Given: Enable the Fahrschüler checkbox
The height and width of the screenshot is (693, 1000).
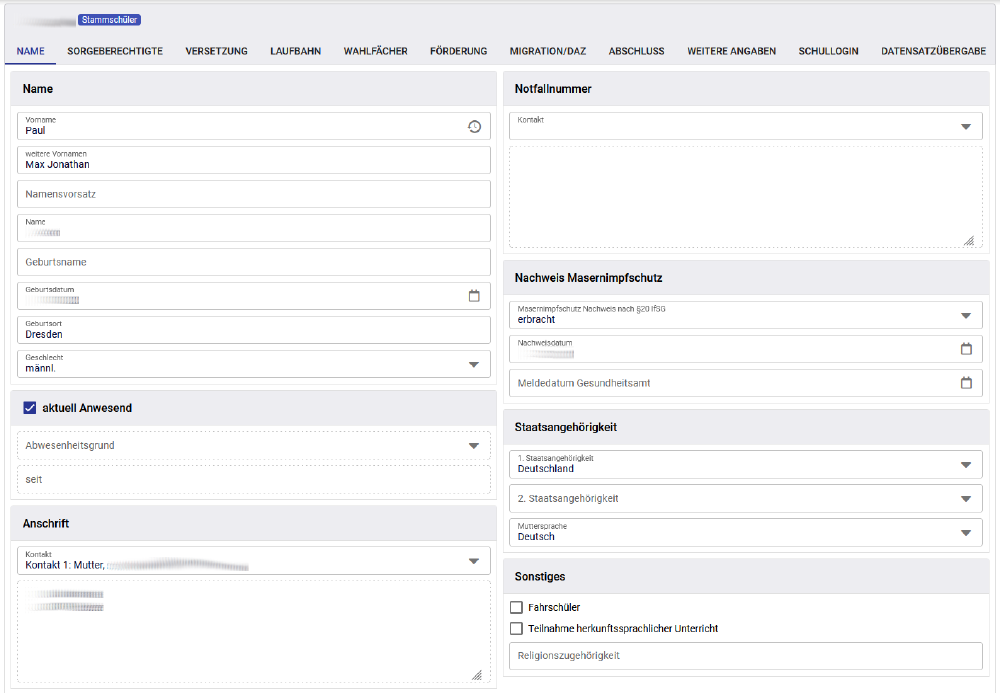Looking at the screenshot, I should click(516, 607).
